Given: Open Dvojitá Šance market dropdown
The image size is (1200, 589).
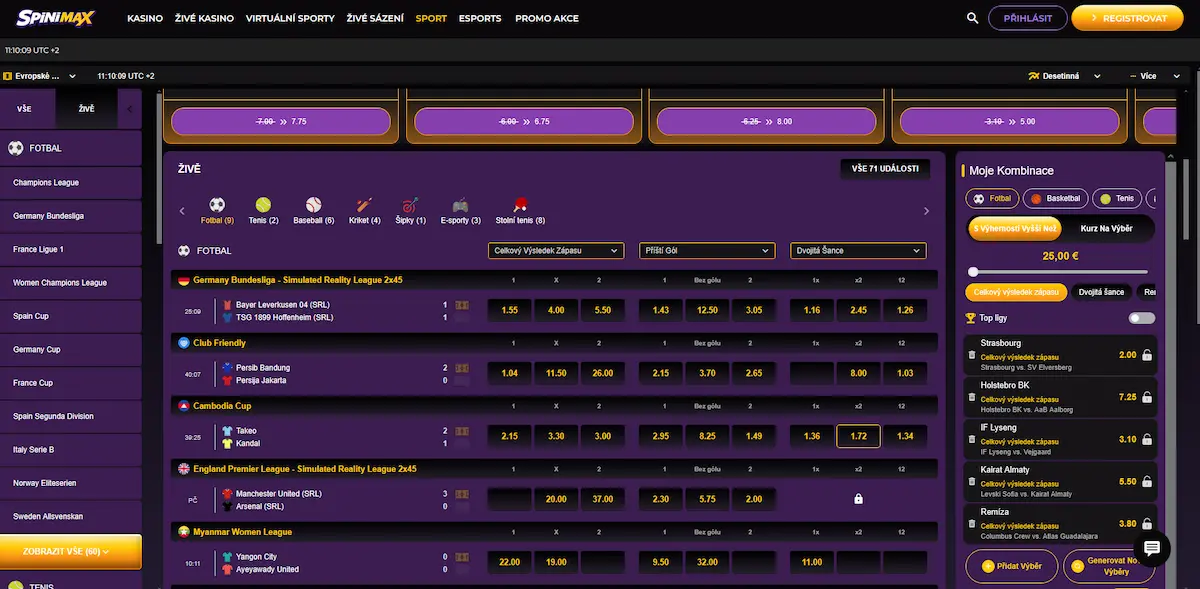Looking at the screenshot, I should (x=858, y=251).
